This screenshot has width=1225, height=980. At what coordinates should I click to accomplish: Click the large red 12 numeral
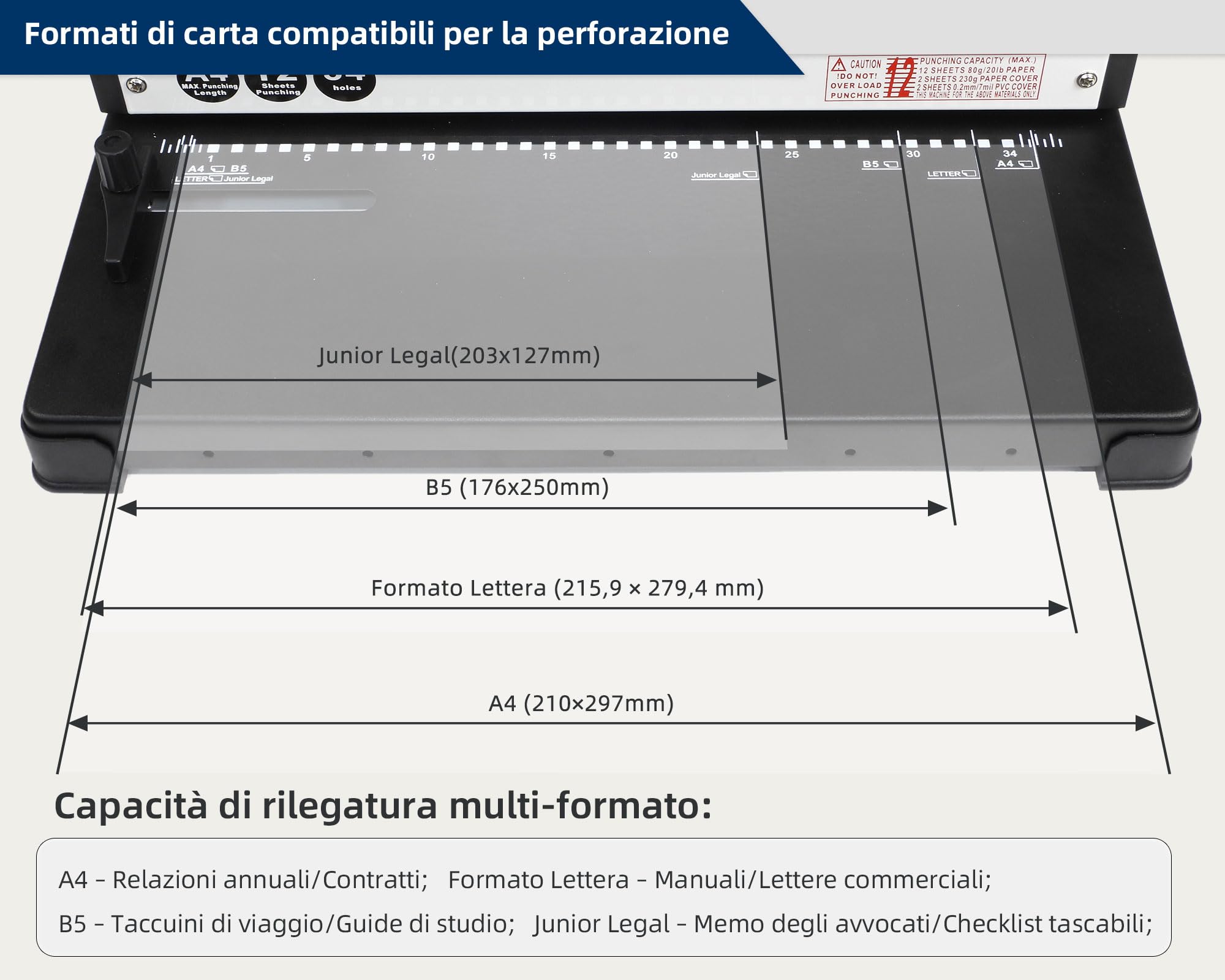(x=902, y=77)
